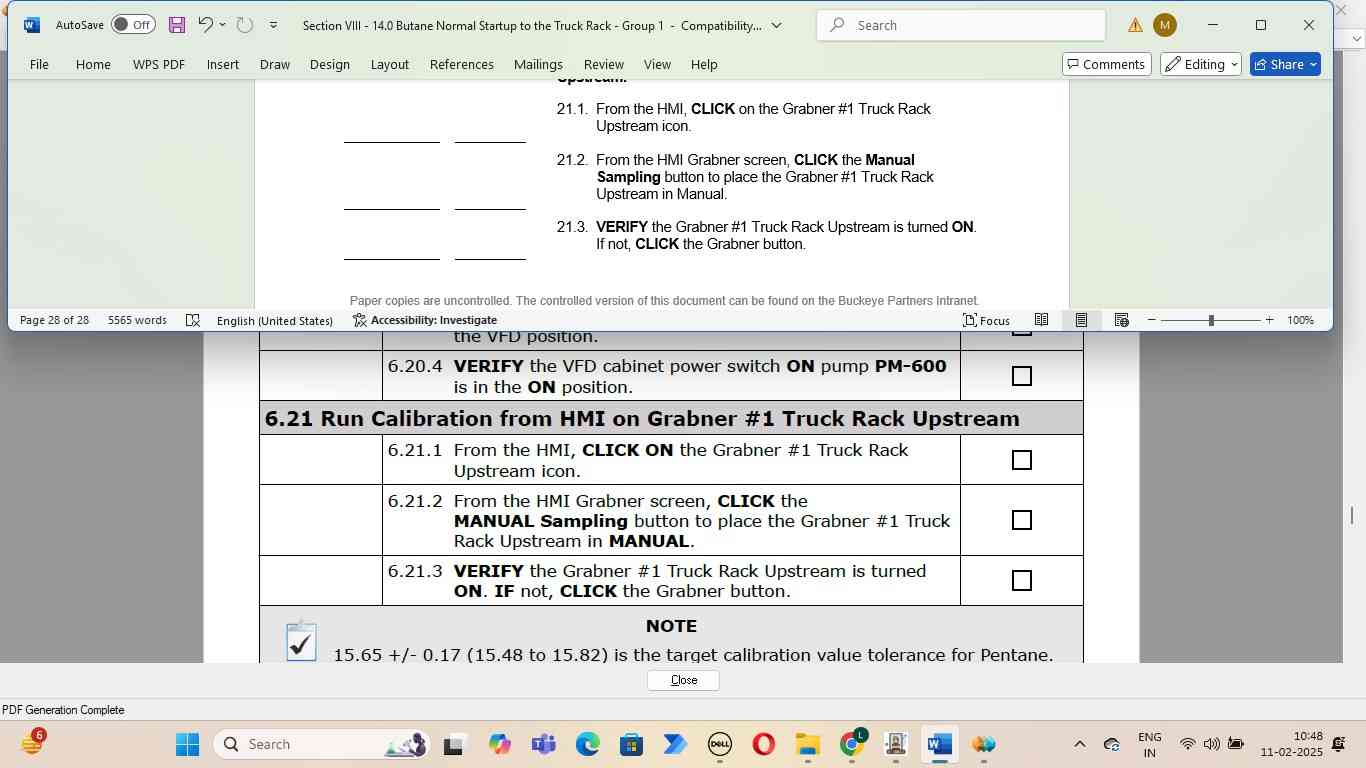The height and width of the screenshot is (768, 1366).
Task: Open the notification bell in tray
Action: pyautogui.click(x=1338, y=744)
